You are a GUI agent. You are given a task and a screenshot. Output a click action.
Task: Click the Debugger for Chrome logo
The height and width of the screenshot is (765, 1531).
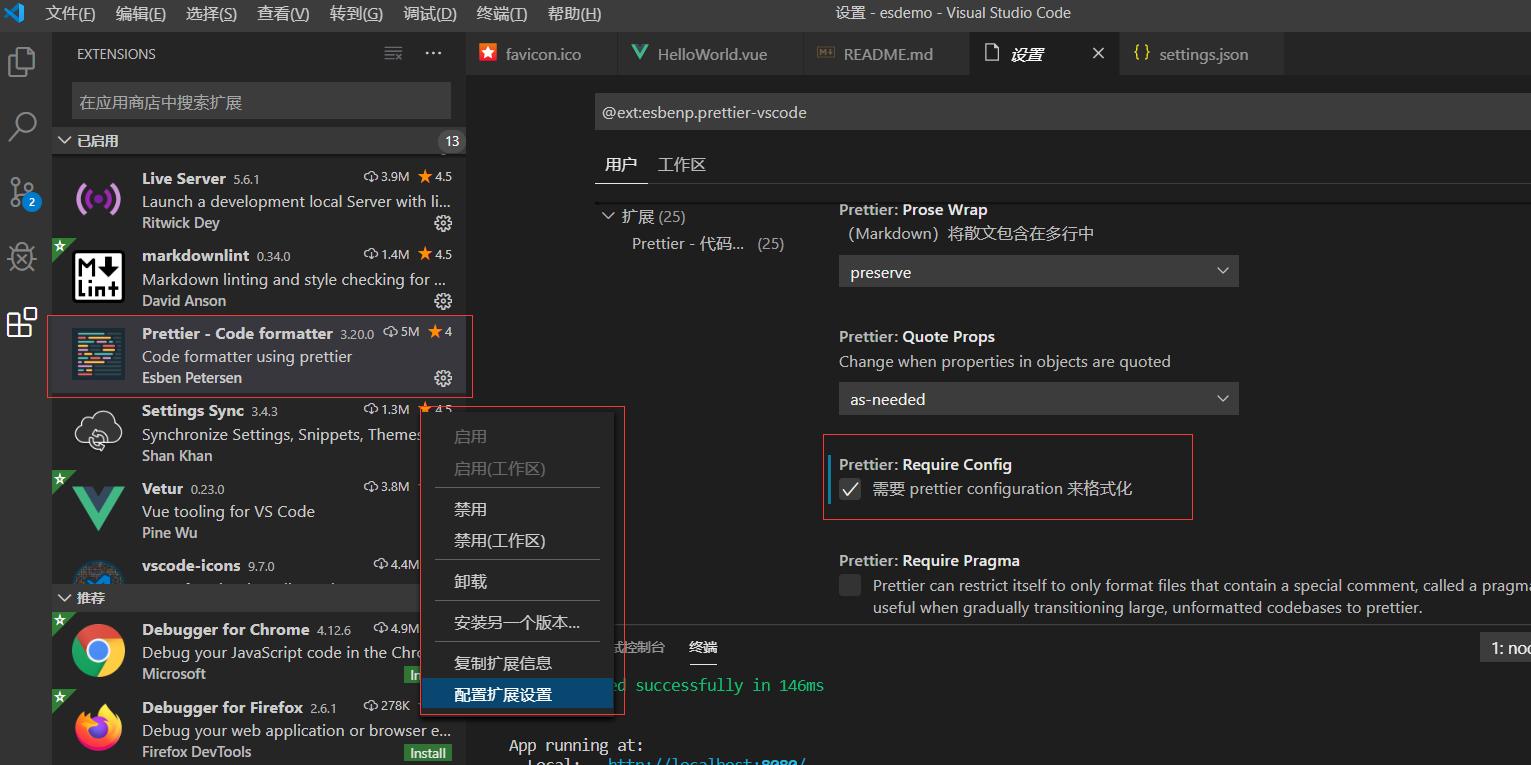point(98,651)
